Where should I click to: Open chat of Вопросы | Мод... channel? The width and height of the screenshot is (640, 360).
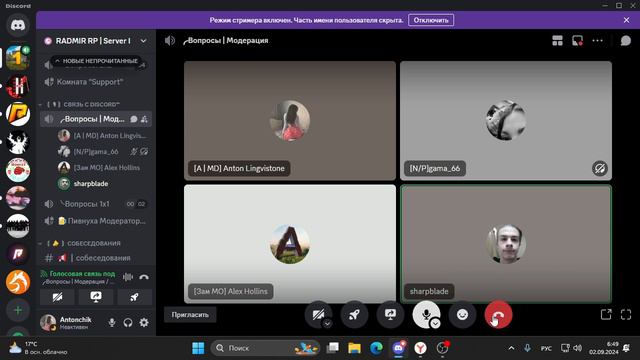pos(133,119)
